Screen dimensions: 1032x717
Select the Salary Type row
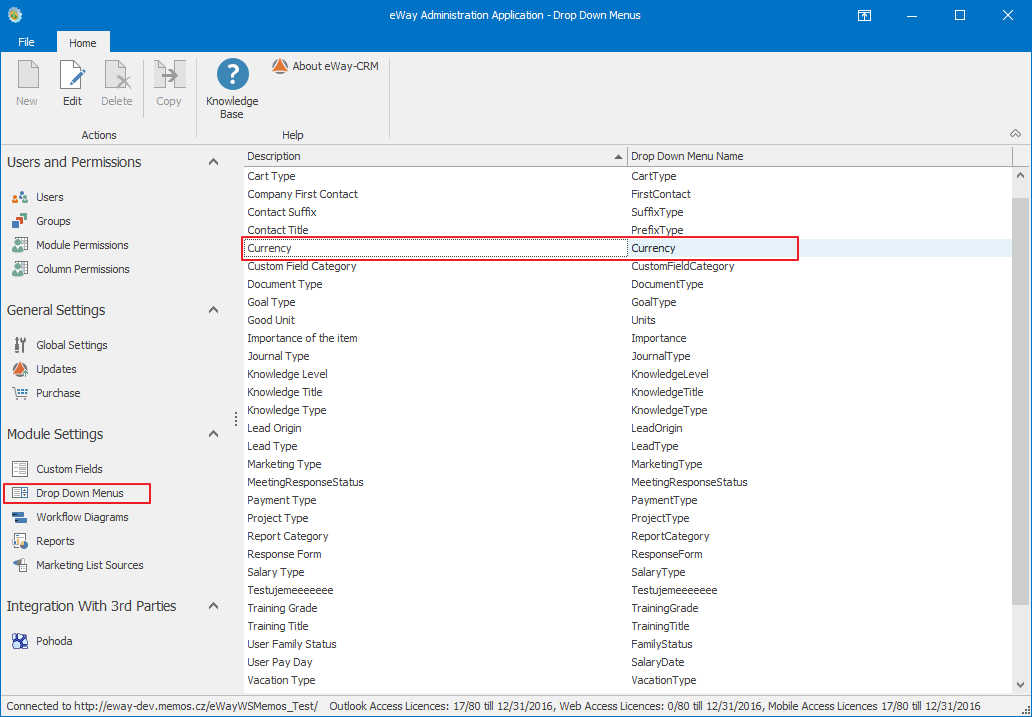627,572
